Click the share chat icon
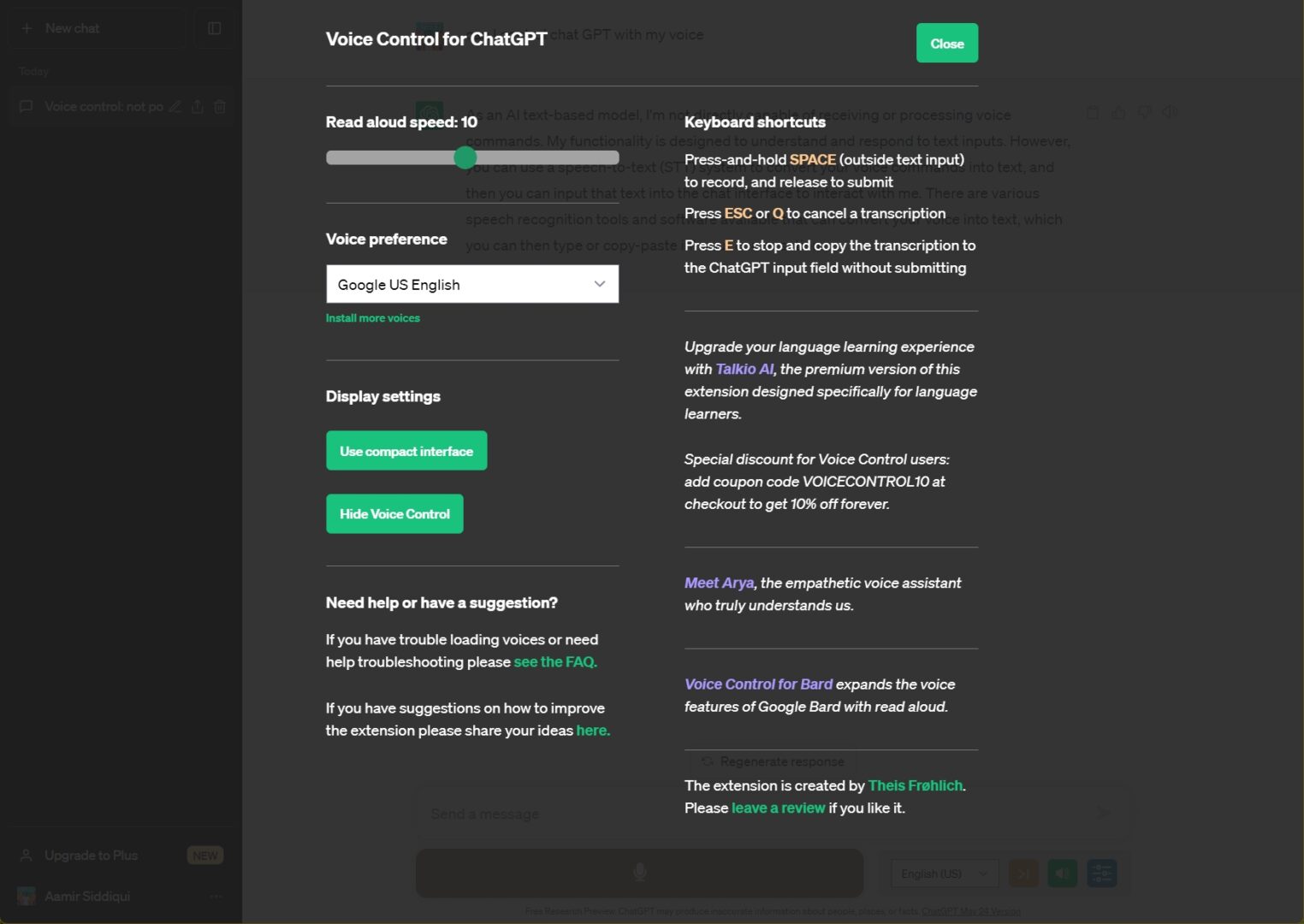 coord(198,107)
